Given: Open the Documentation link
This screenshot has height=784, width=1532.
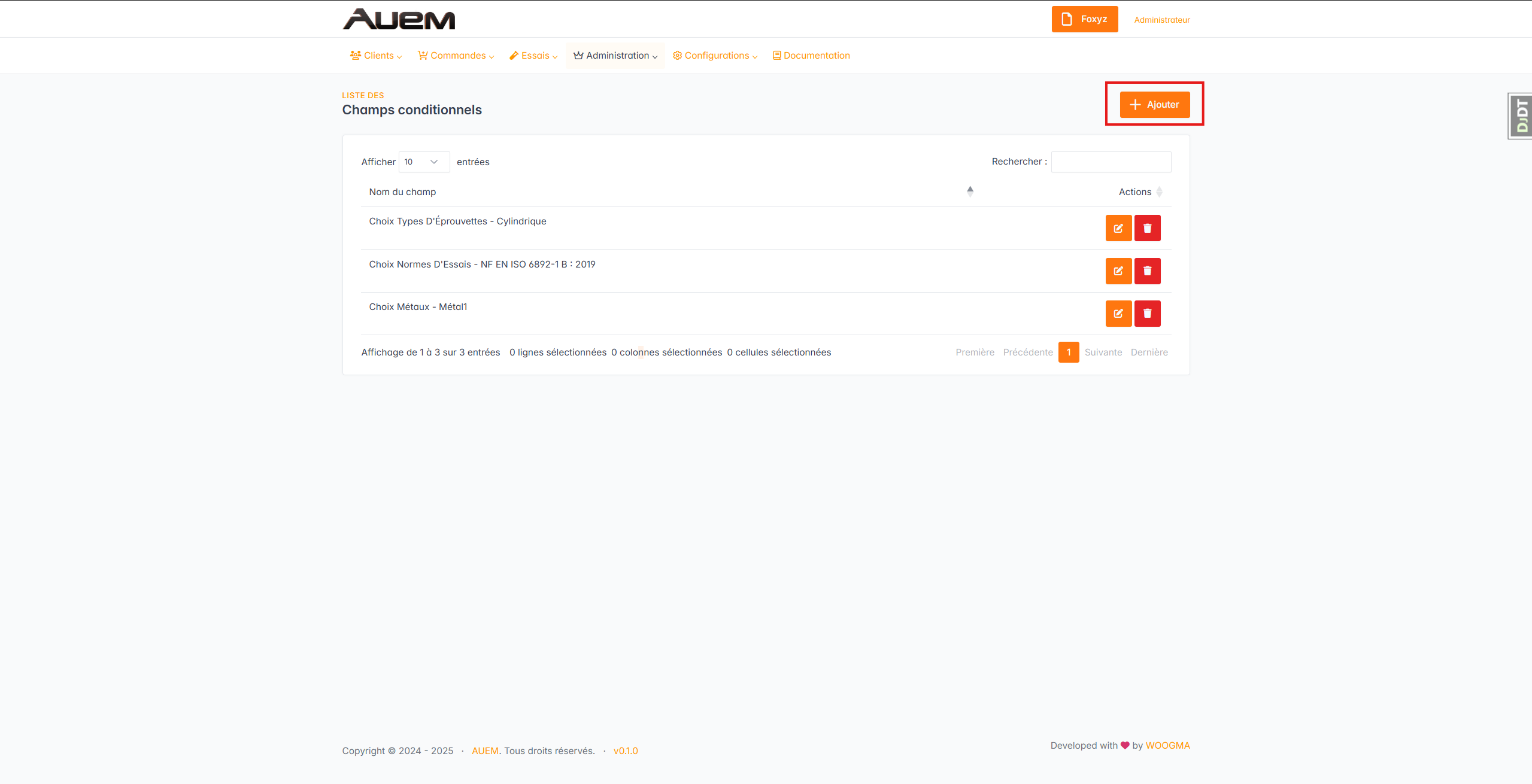Looking at the screenshot, I should 811,56.
